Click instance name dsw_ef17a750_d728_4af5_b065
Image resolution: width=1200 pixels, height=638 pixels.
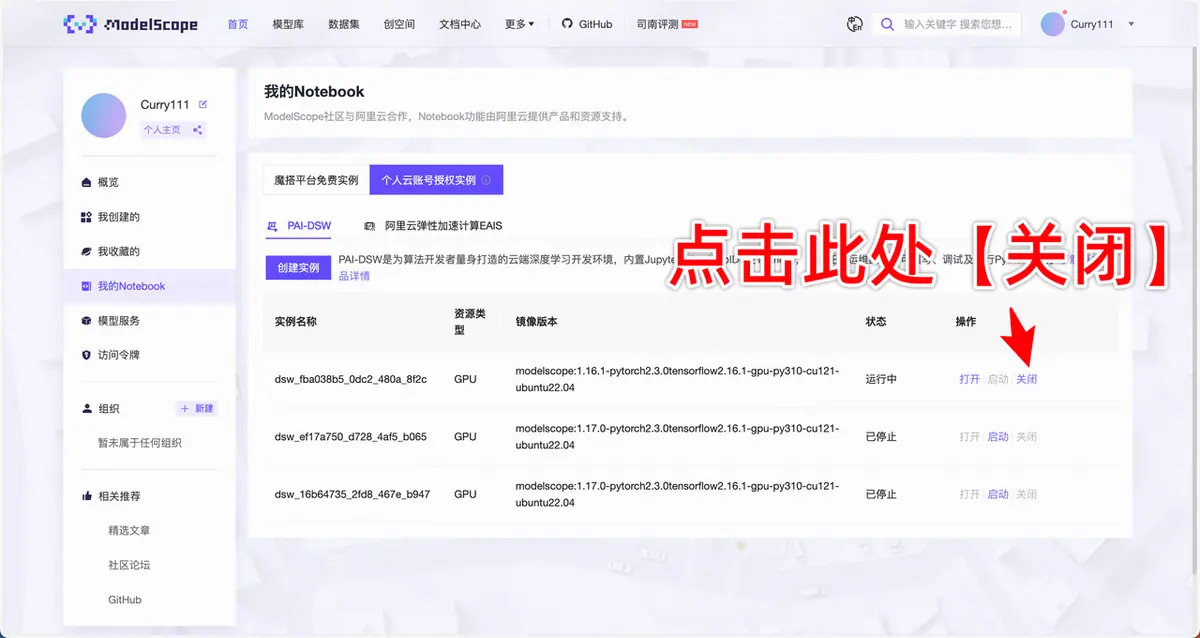[x=350, y=437]
